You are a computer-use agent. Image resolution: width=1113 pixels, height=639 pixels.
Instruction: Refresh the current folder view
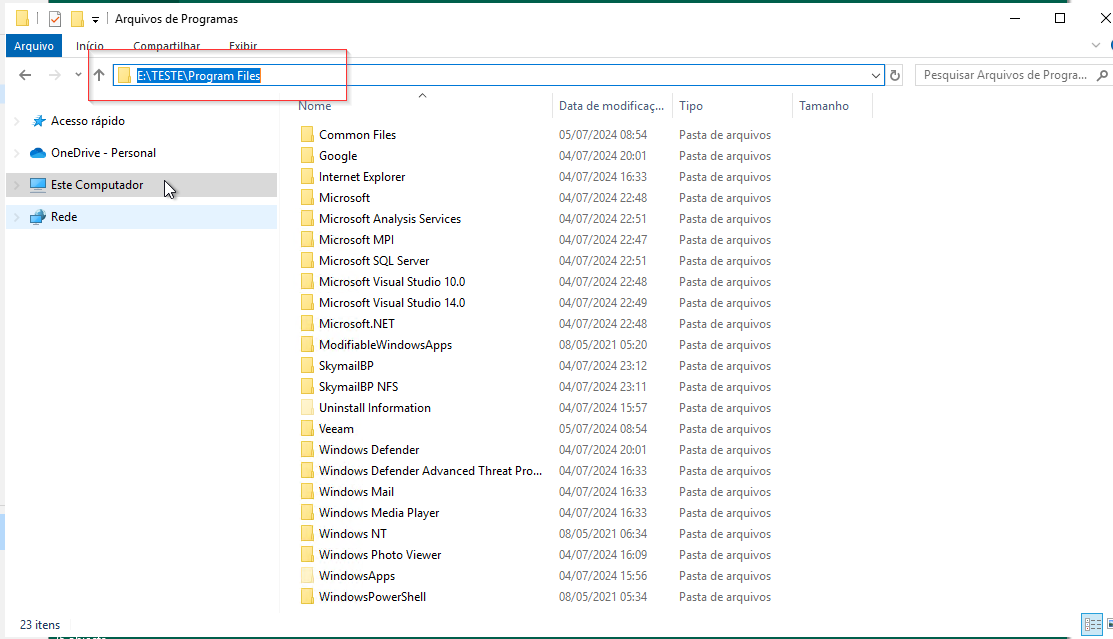tap(895, 75)
